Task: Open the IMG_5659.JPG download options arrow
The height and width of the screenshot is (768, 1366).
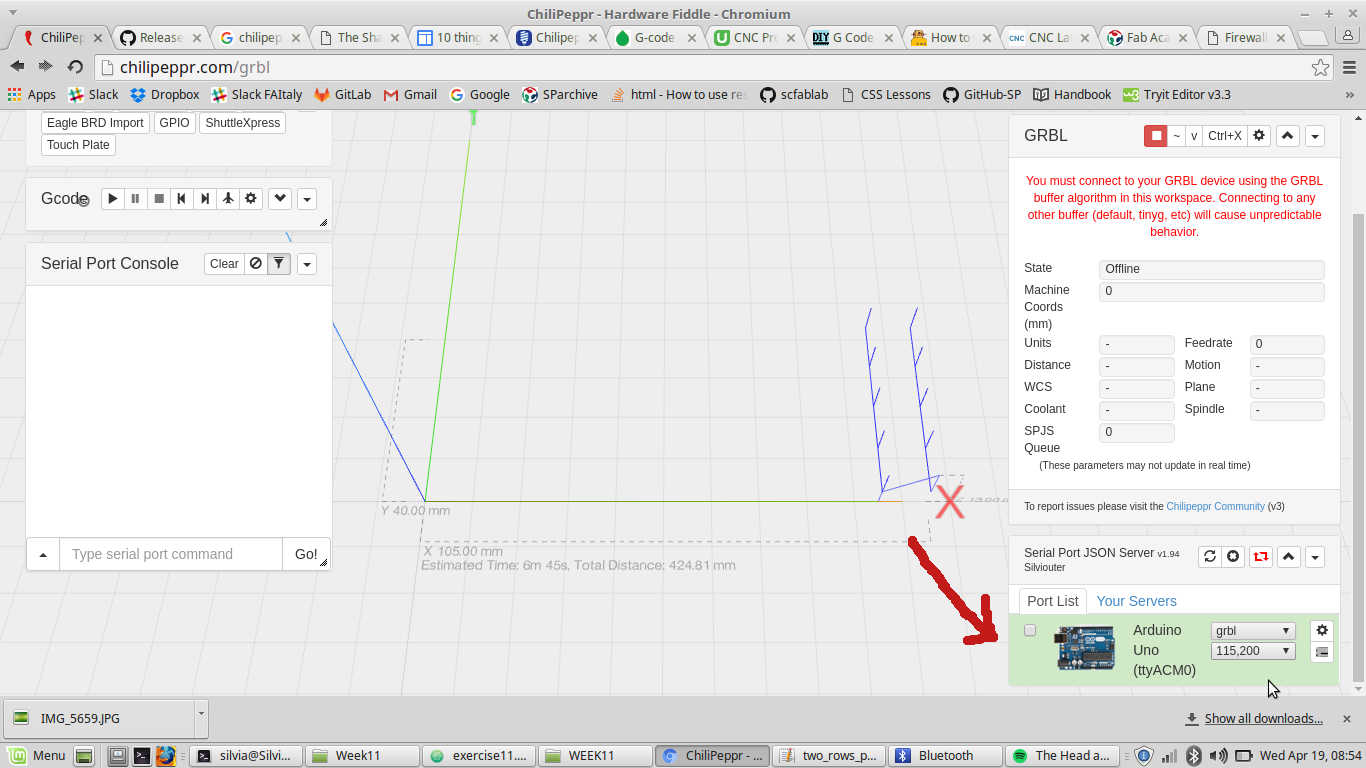Action: pyautogui.click(x=201, y=718)
